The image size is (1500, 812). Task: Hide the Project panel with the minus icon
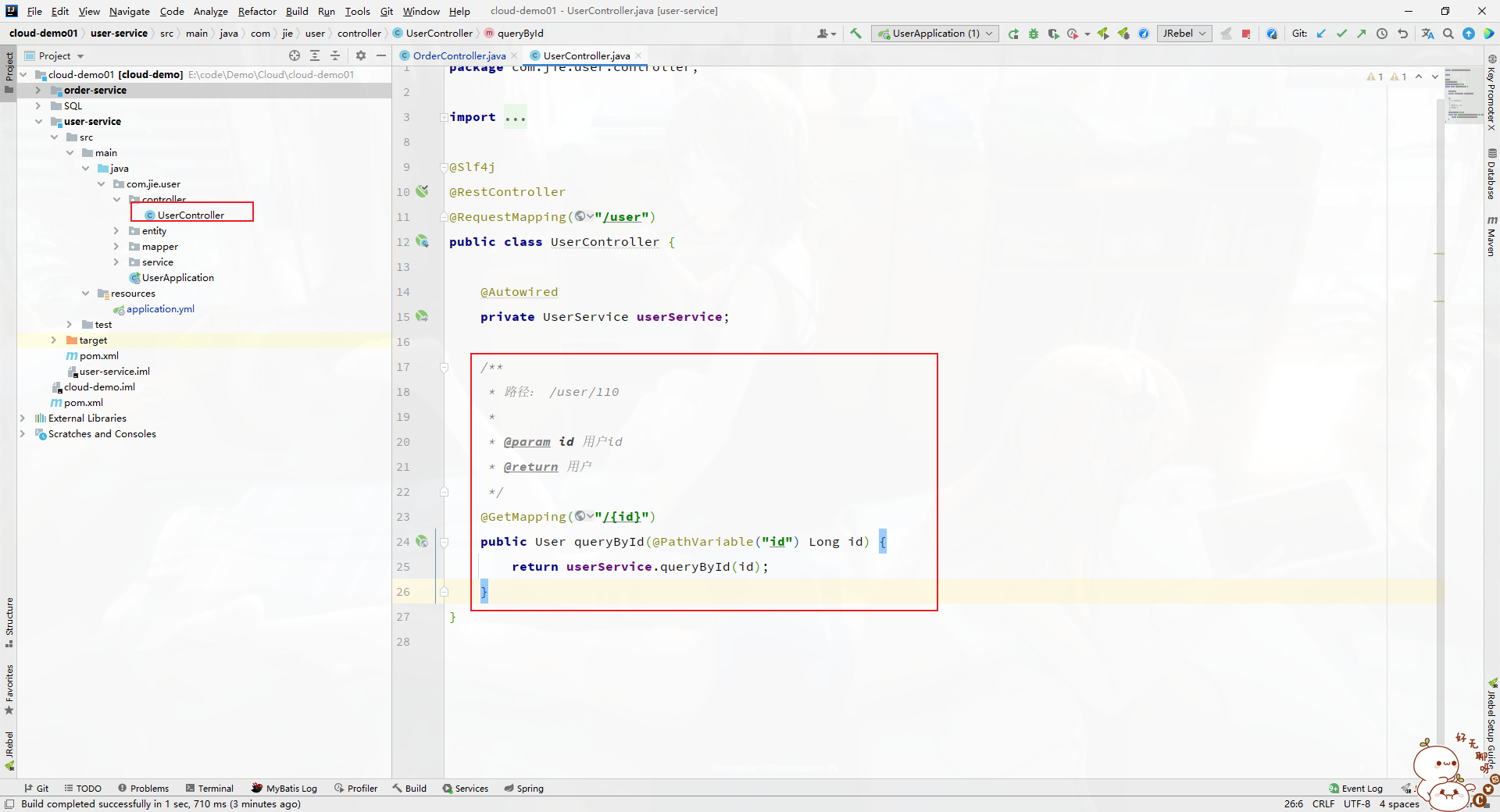point(381,55)
